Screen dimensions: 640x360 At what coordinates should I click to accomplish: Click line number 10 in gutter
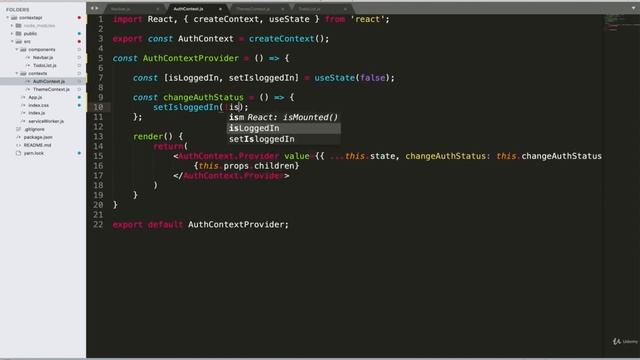click(98, 107)
